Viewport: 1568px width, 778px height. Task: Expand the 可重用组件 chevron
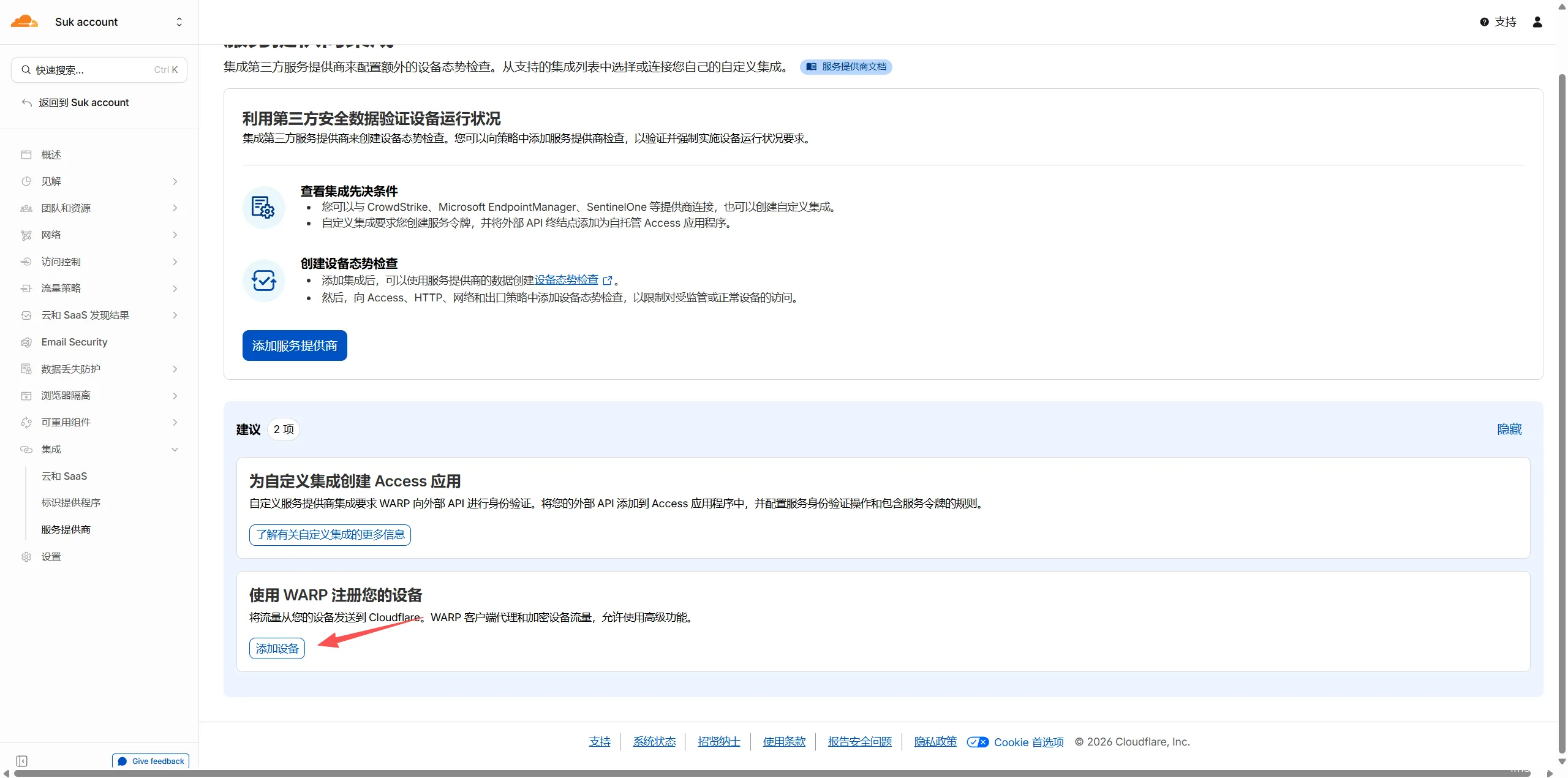pyautogui.click(x=175, y=423)
